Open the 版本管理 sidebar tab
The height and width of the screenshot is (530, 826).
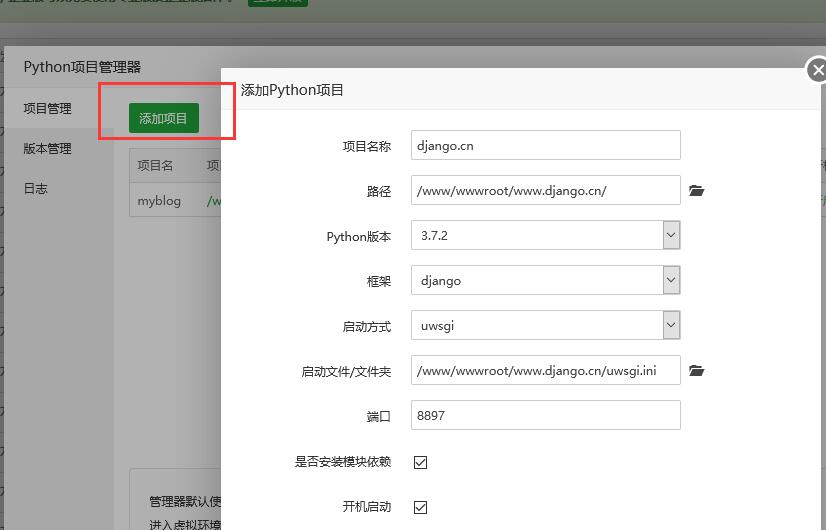tap(48, 148)
